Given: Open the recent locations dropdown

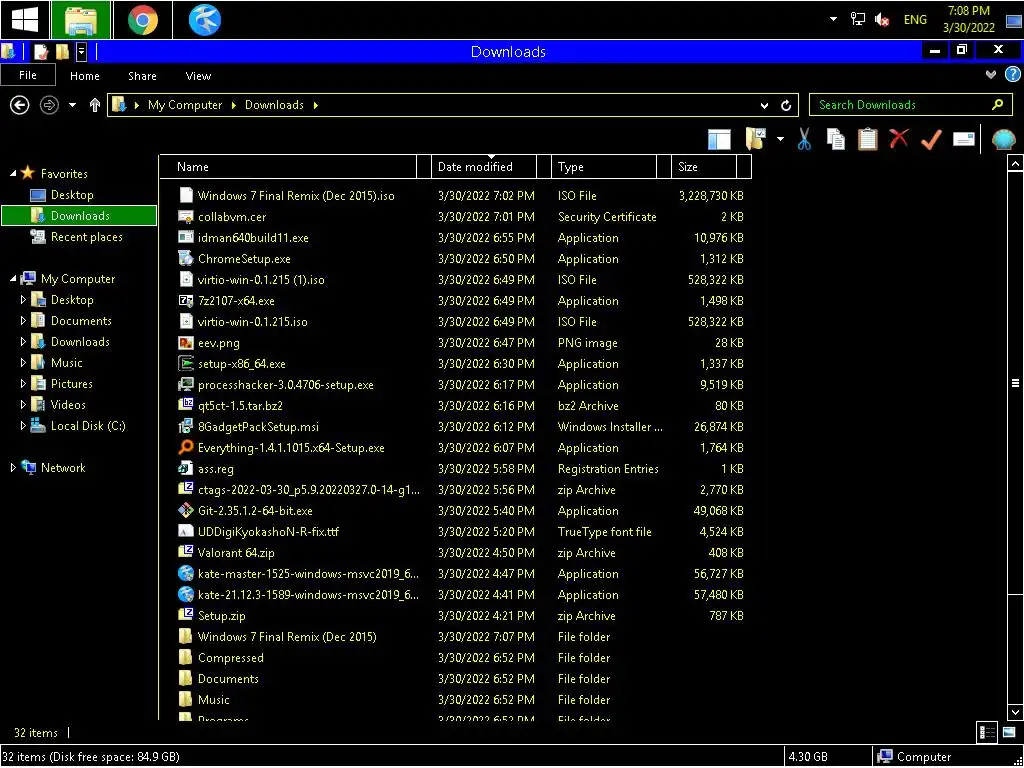Looking at the screenshot, I should 72,105.
